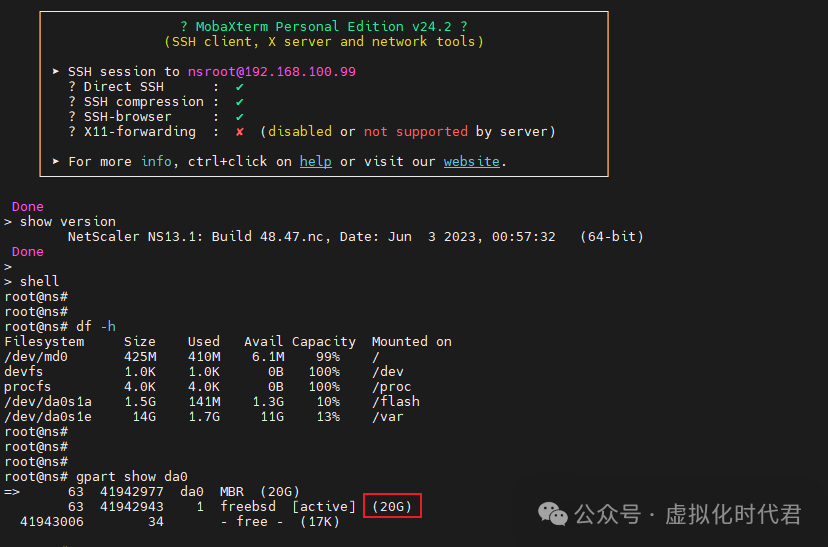828x547 pixels.
Task: Click the '- free - (17K)' entry
Action: pyautogui.click(x=280, y=522)
